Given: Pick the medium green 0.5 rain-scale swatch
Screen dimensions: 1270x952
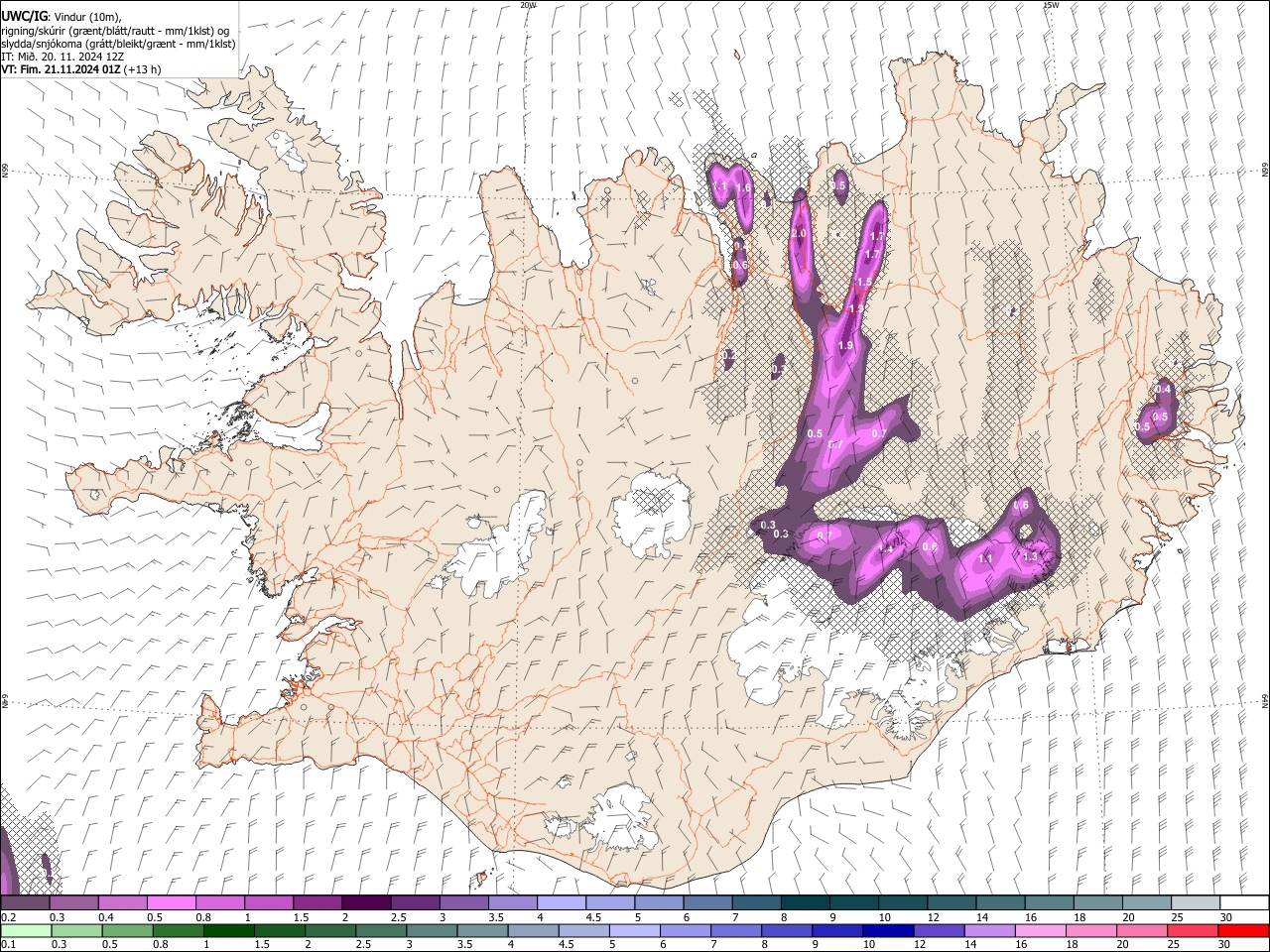Looking at the screenshot, I should click(x=127, y=931).
